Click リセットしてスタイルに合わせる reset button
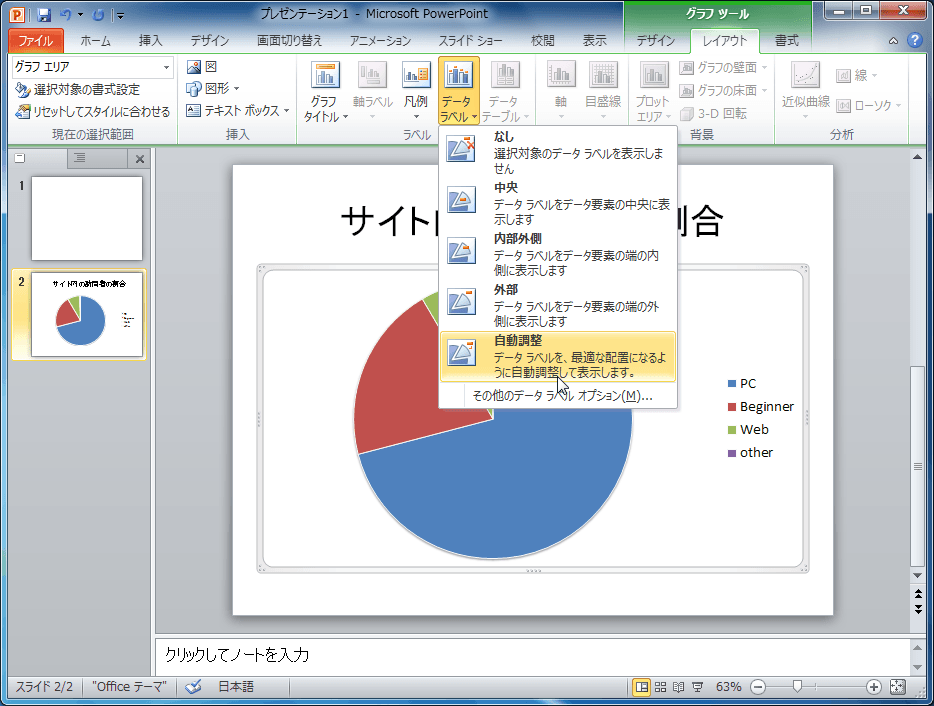The height and width of the screenshot is (706, 934). tap(93, 111)
